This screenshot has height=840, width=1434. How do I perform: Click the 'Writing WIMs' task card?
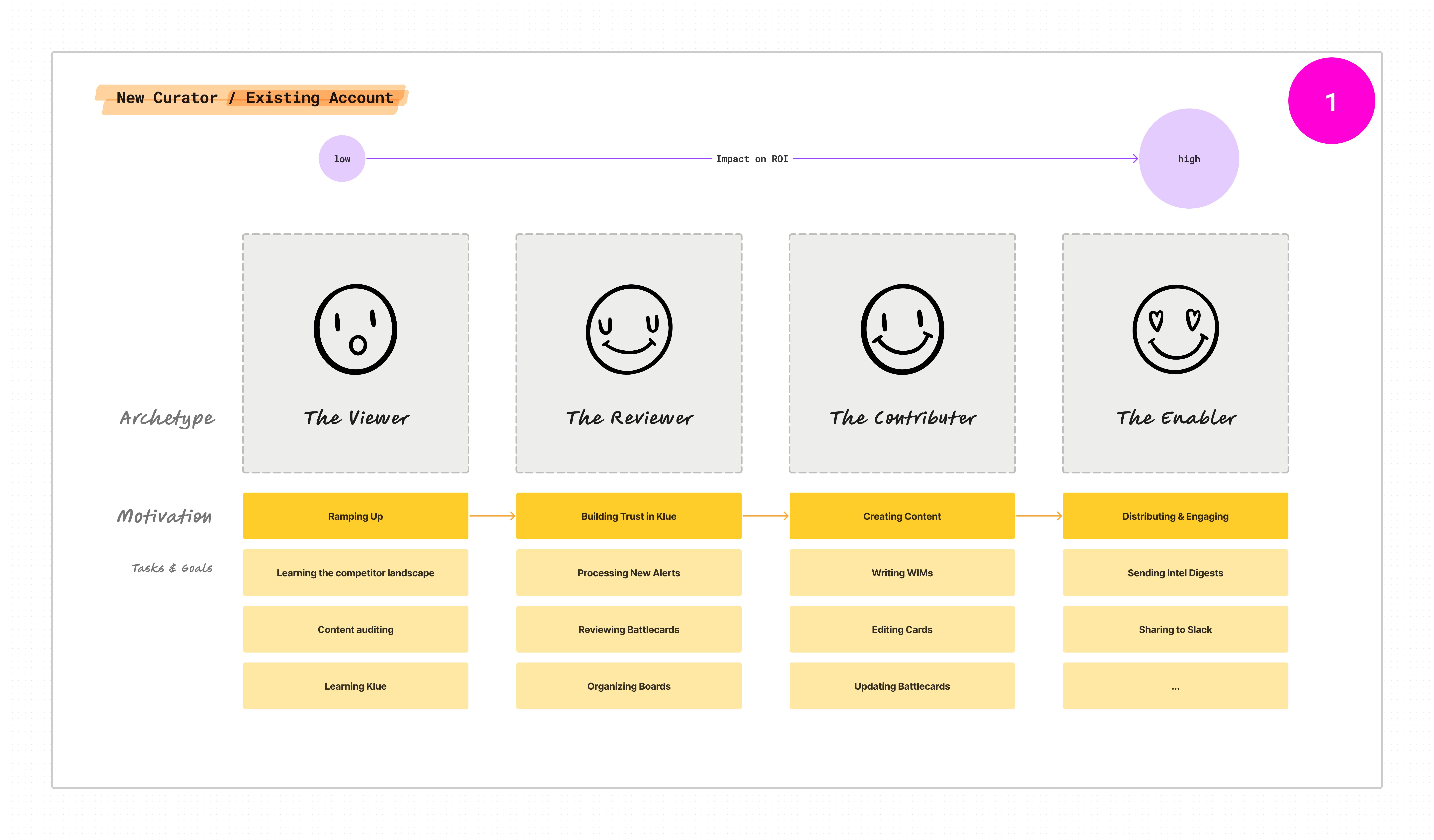(x=902, y=573)
